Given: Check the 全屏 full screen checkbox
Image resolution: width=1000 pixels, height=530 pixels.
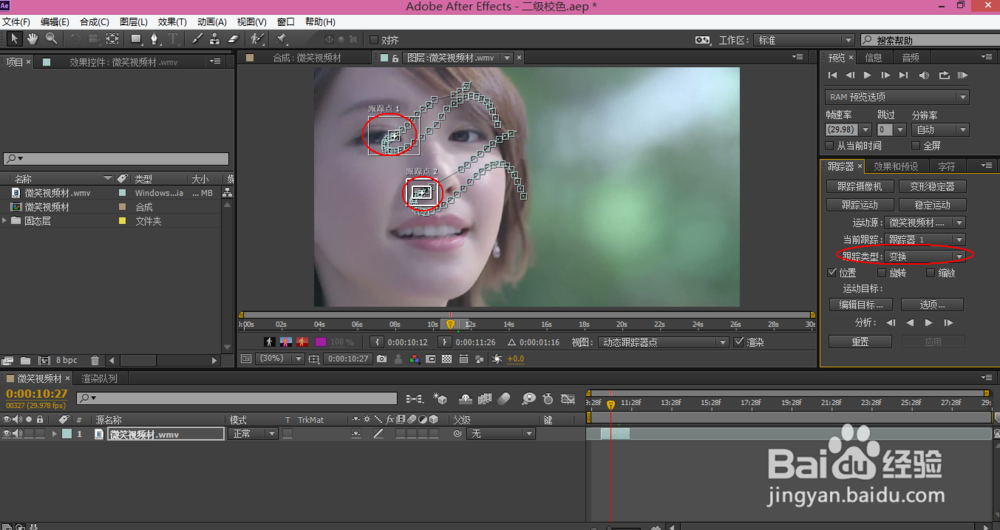Looking at the screenshot, I should click(916, 146).
